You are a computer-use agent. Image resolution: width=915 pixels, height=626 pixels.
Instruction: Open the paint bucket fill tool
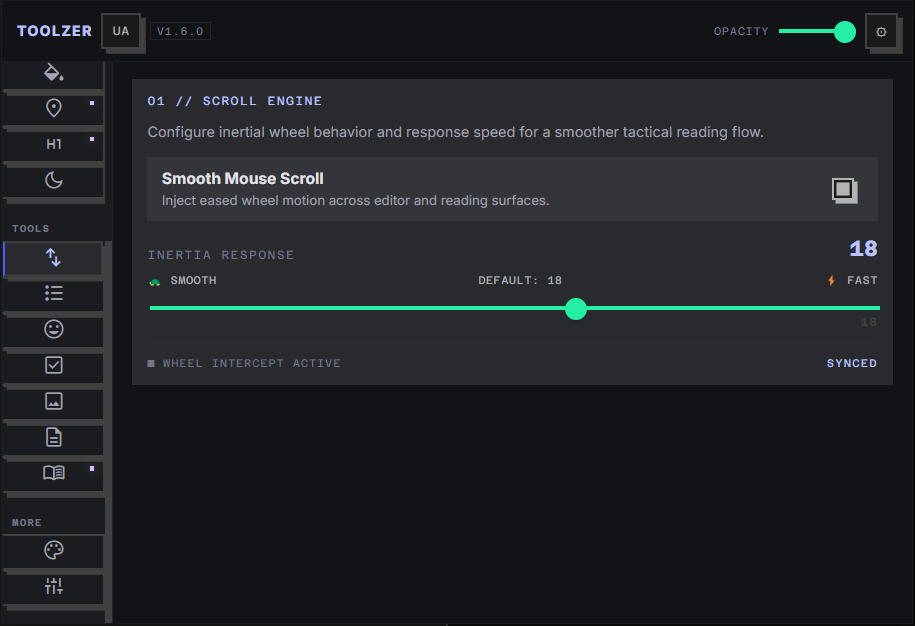pos(53,74)
